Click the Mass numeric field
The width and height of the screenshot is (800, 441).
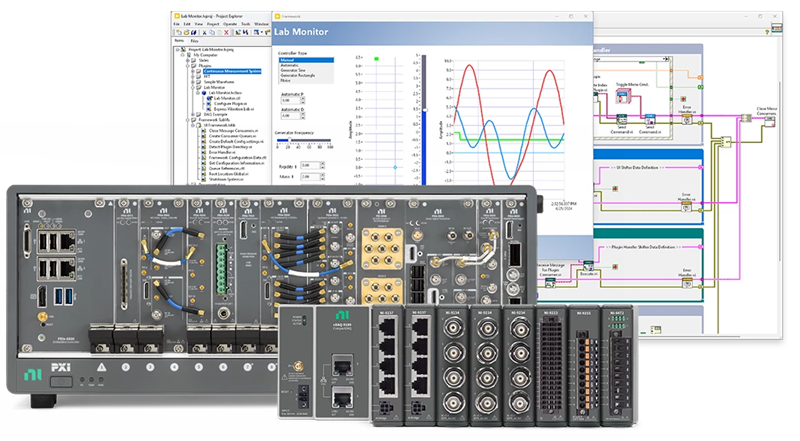310,177
